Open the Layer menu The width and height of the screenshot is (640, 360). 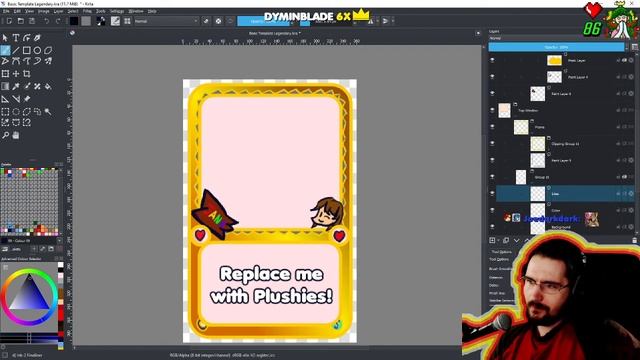[x=58, y=11]
